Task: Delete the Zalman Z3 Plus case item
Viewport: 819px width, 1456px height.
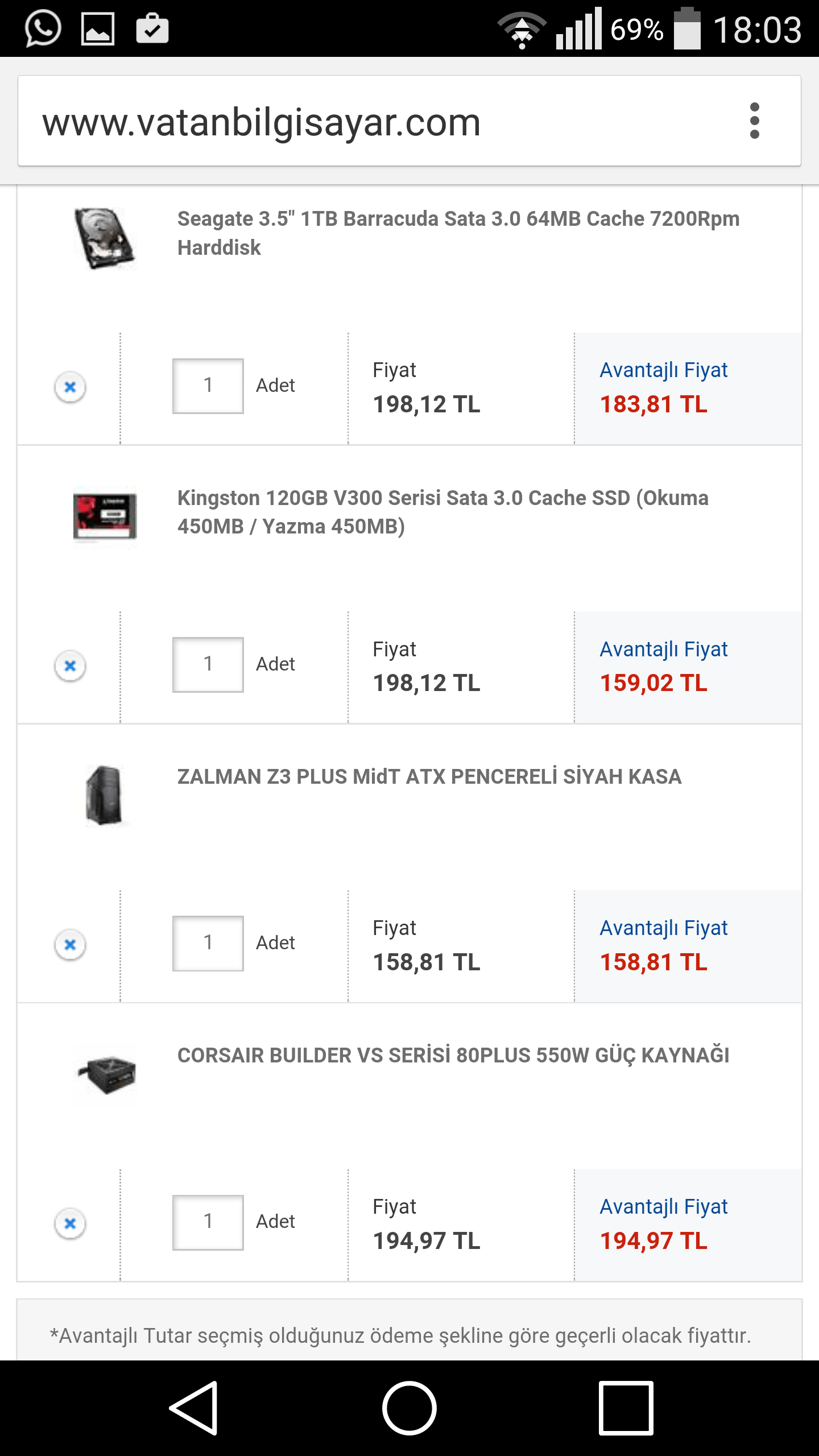Action: 70,945
